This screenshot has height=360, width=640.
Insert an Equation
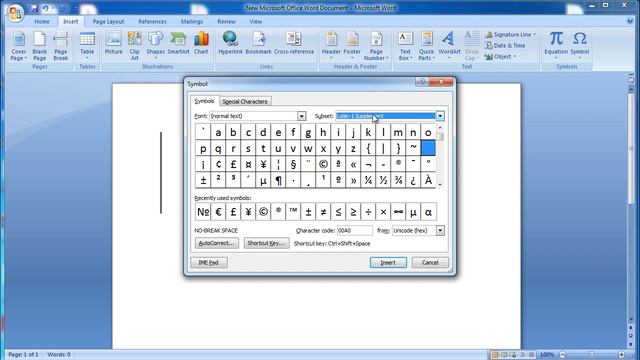[x=556, y=45]
